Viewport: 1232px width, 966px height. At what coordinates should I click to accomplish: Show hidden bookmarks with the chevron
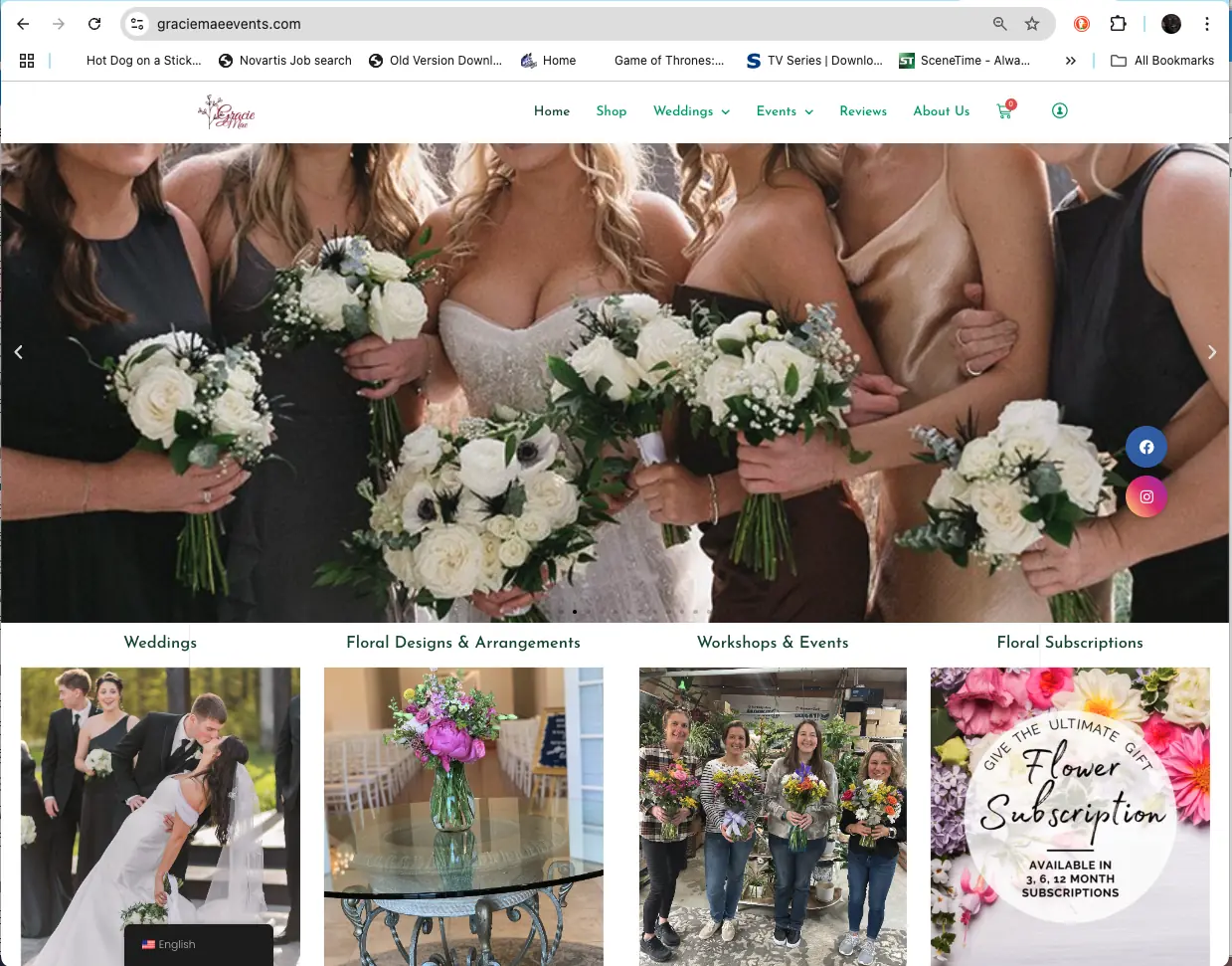point(1070,61)
